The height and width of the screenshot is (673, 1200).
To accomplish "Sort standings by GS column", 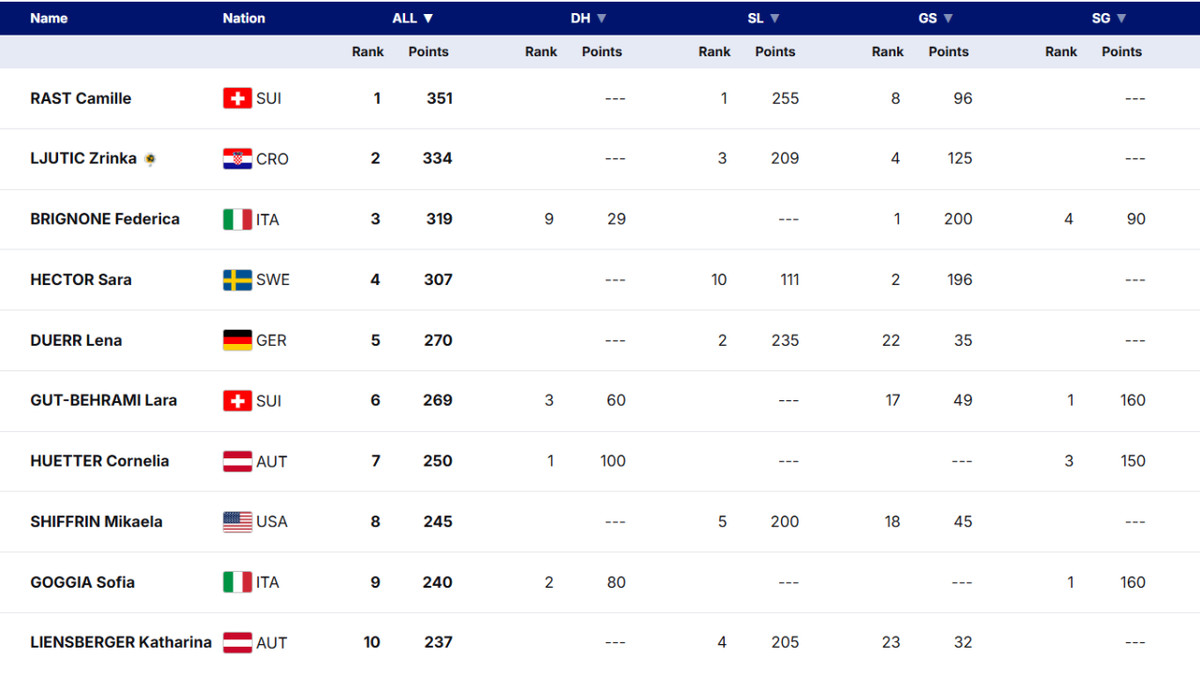I will [947, 18].
